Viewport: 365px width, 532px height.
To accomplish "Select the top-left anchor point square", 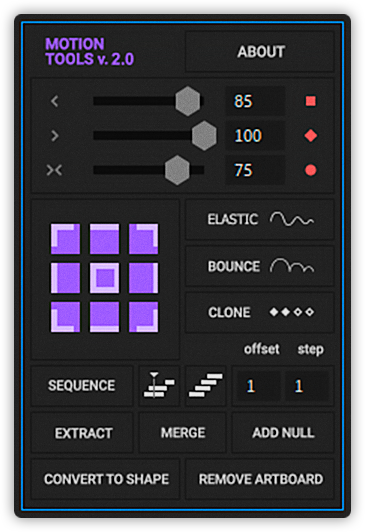I will pyautogui.click(x=65, y=239).
